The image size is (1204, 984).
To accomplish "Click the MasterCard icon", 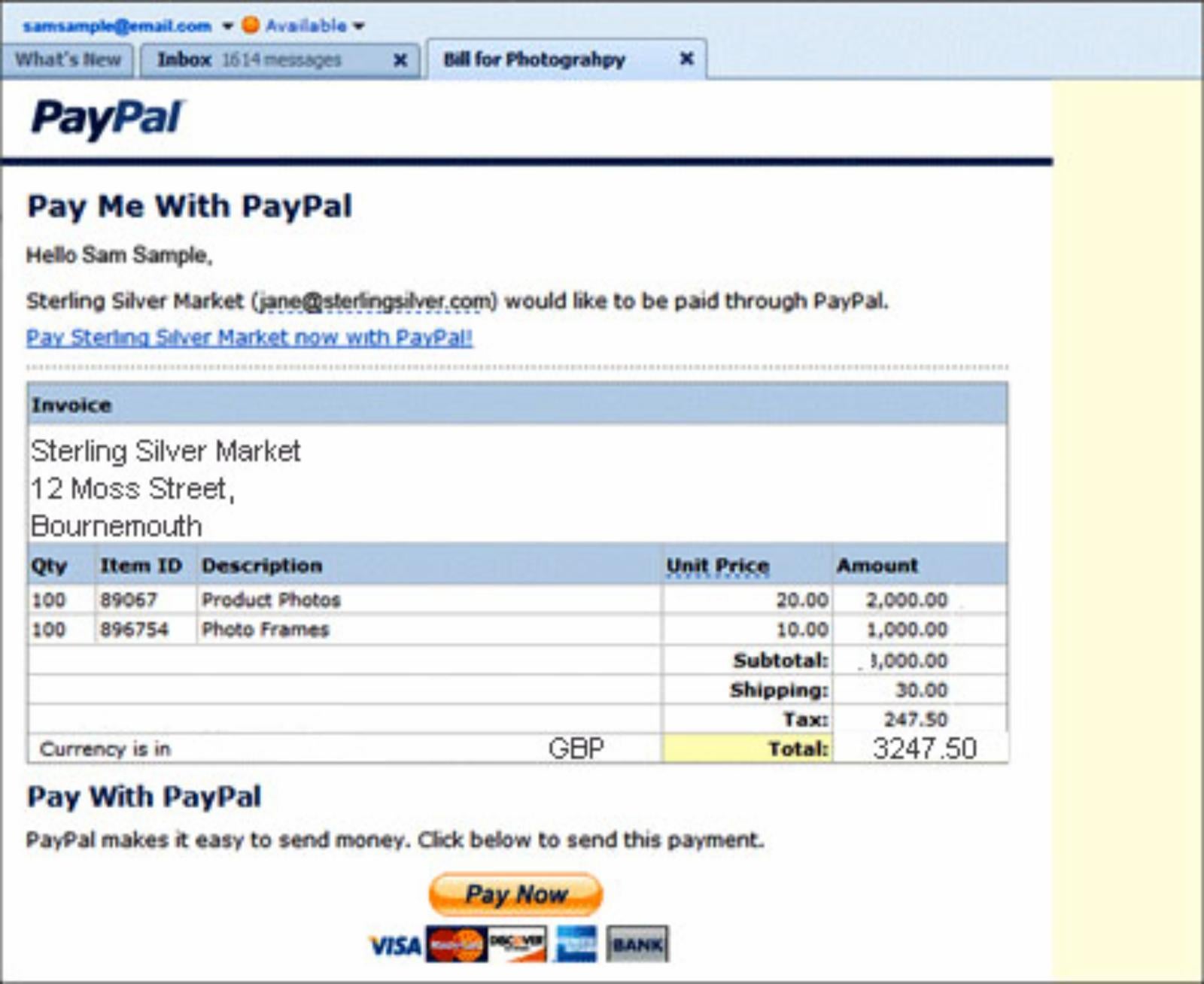I will click(x=456, y=944).
